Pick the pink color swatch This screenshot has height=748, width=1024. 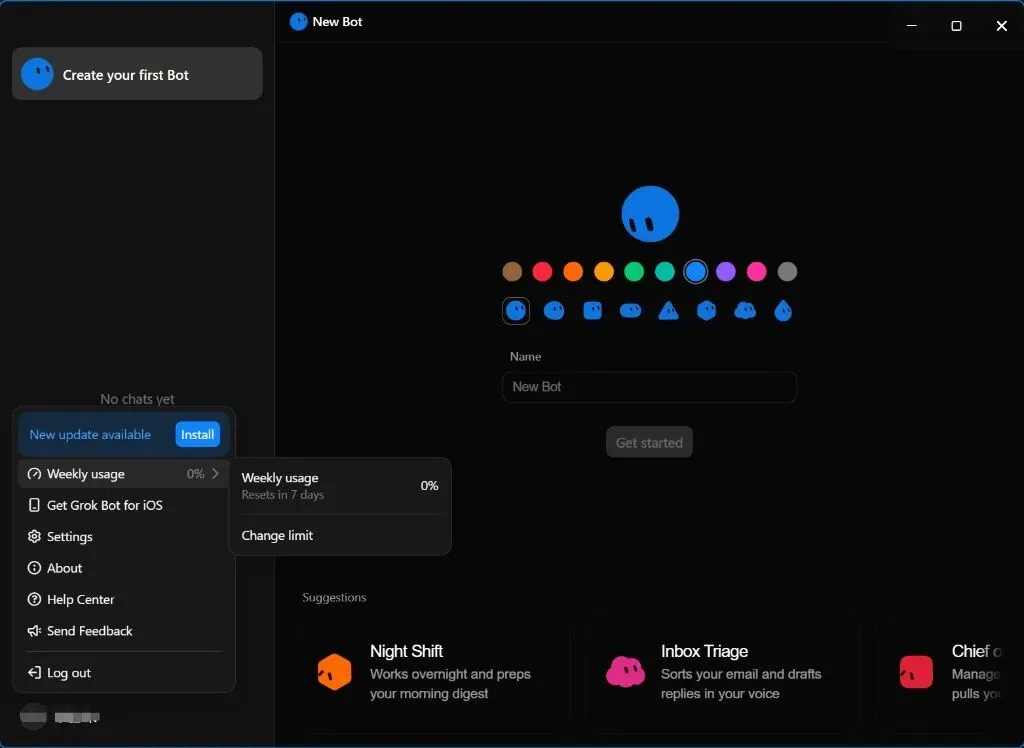click(756, 272)
